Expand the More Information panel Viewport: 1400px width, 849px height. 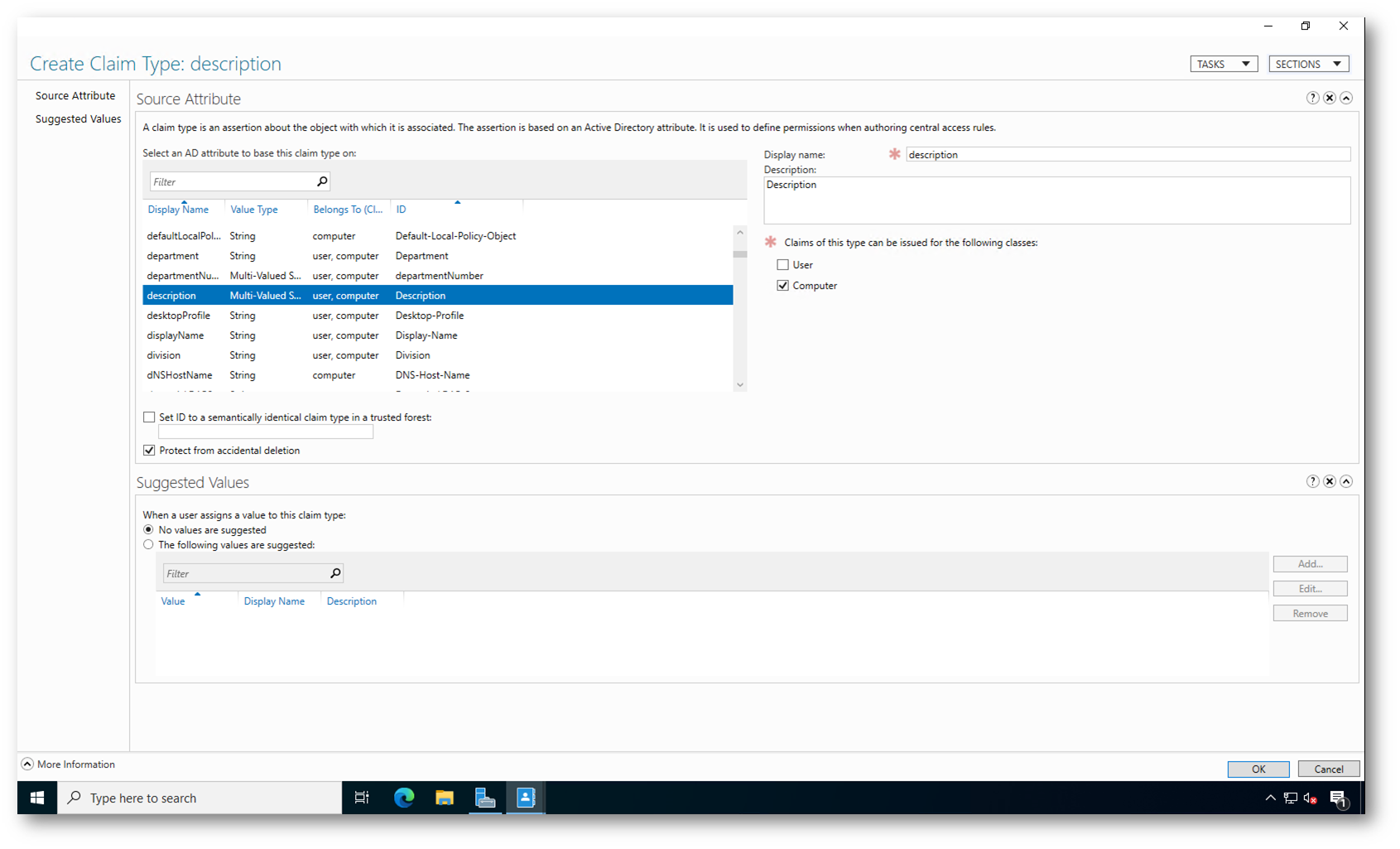(x=27, y=764)
